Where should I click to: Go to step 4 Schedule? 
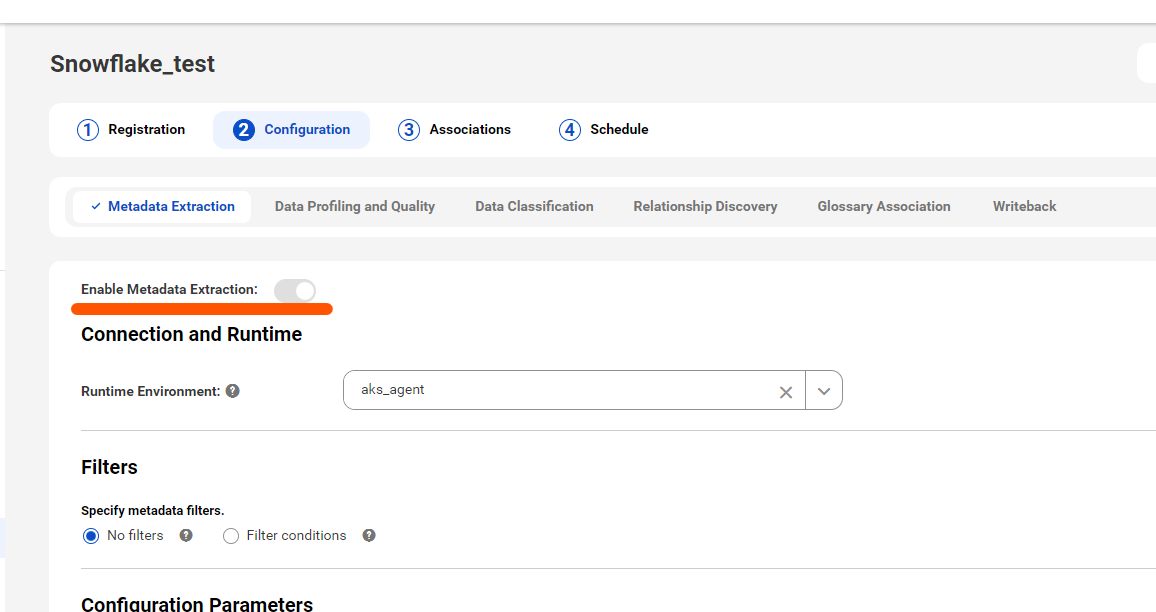[604, 130]
